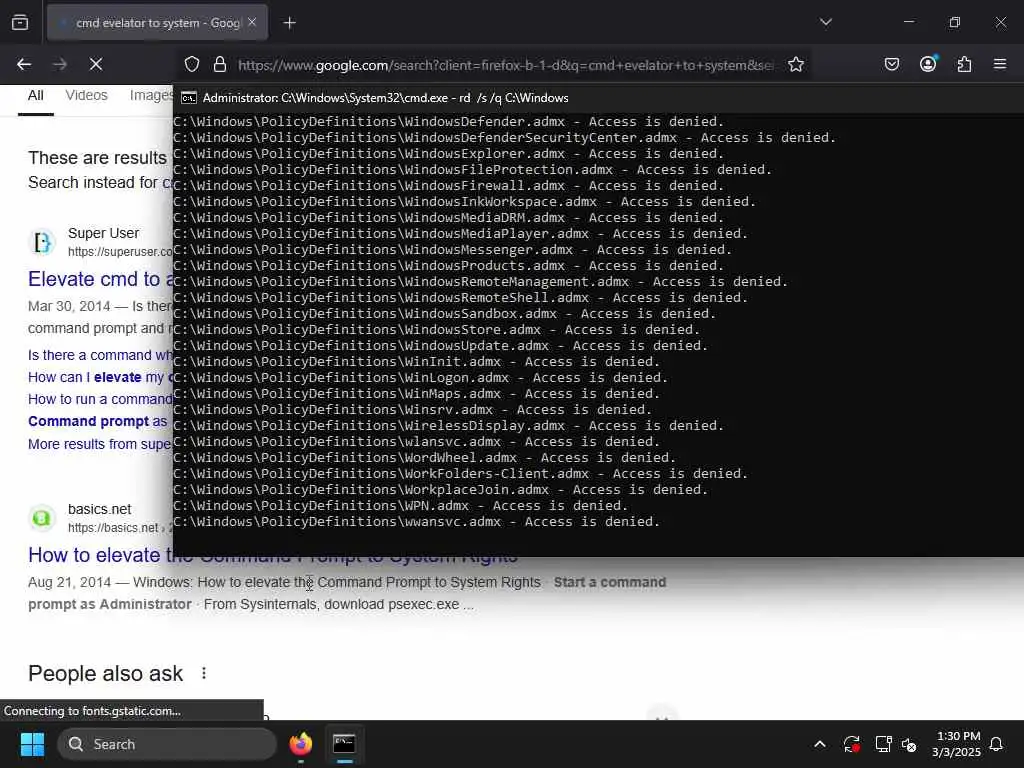
Task: Open 'More results from supe' link
Action: pos(100,444)
